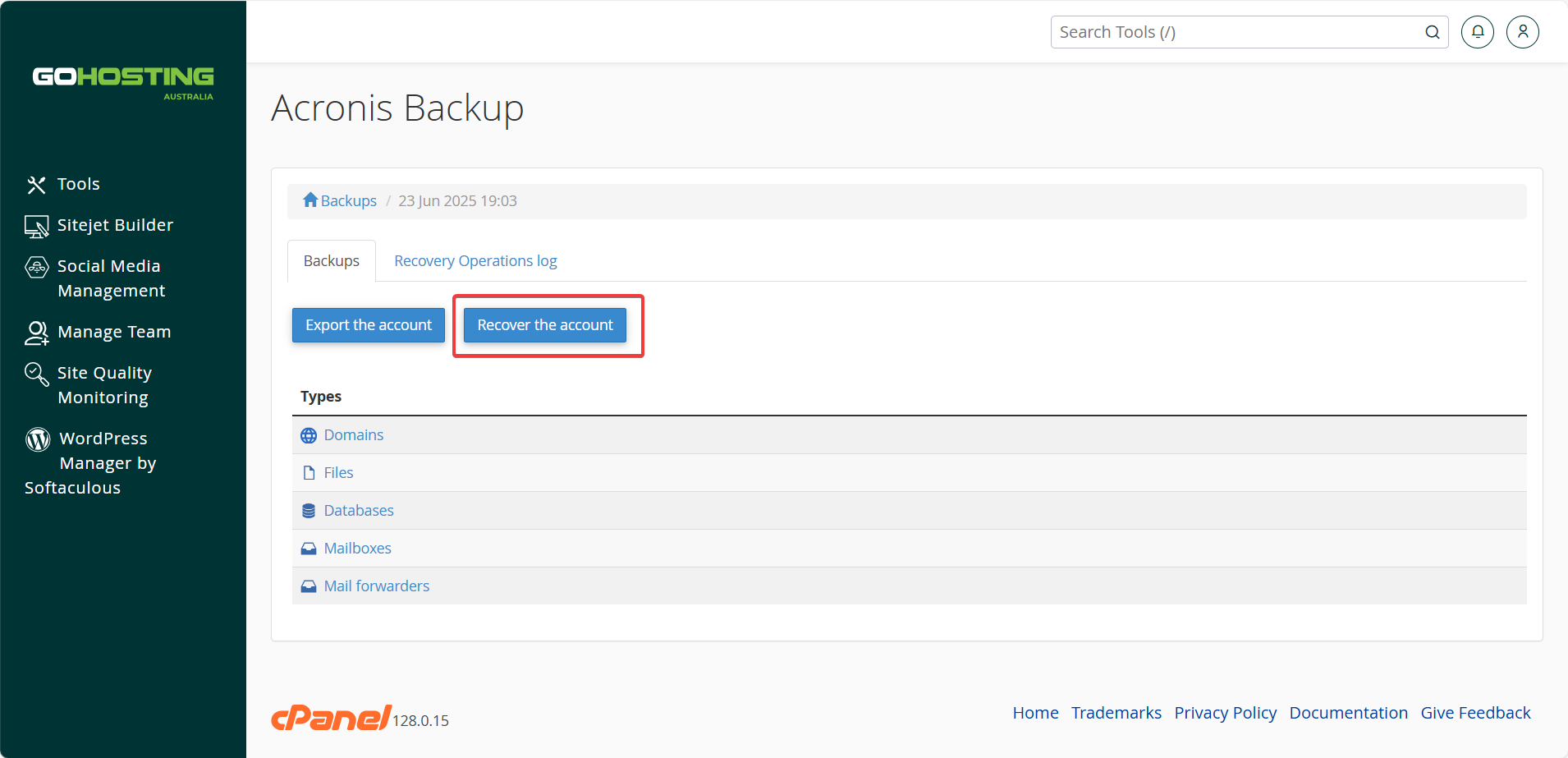Click the home icon in Backups breadcrumb
The height and width of the screenshot is (758, 1568).
(x=310, y=200)
